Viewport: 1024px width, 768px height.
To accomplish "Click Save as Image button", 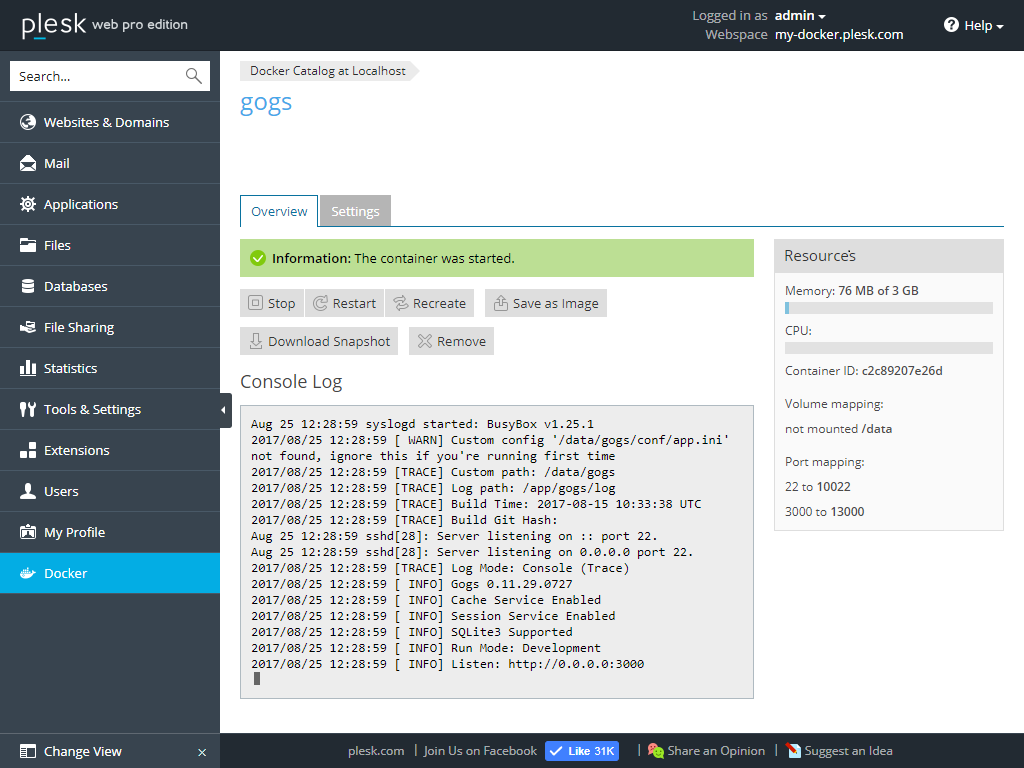I will coord(546,303).
